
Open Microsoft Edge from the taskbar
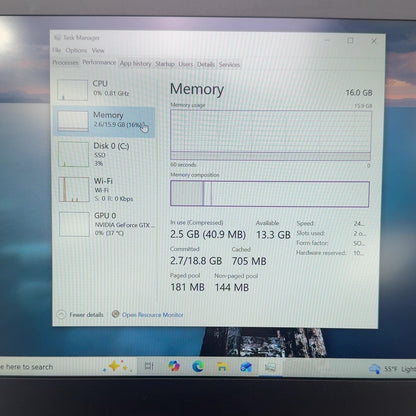pos(198,367)
